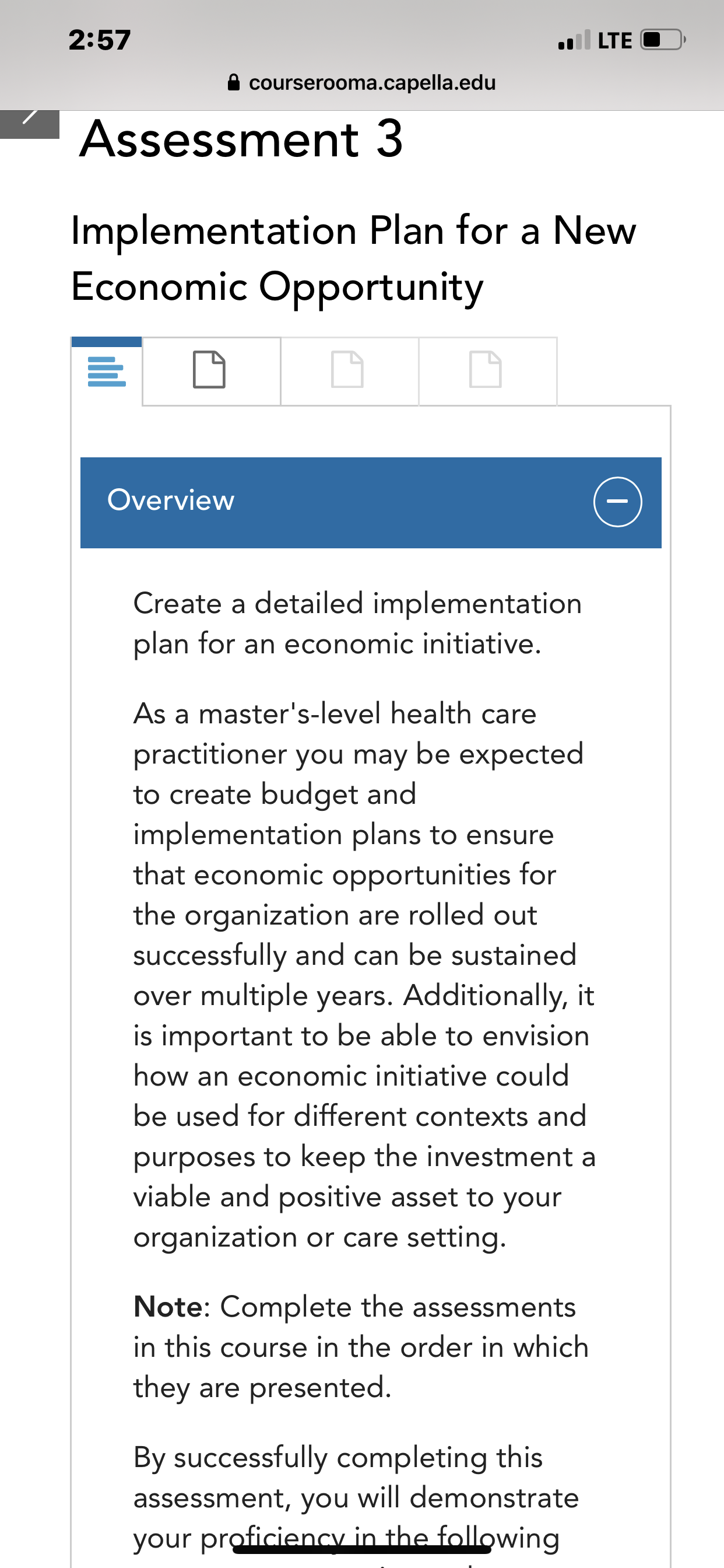Tap the 'Create a detailed implementation plan' paragraph
This screenshot has height=1568, width=724.
(358, 624)
